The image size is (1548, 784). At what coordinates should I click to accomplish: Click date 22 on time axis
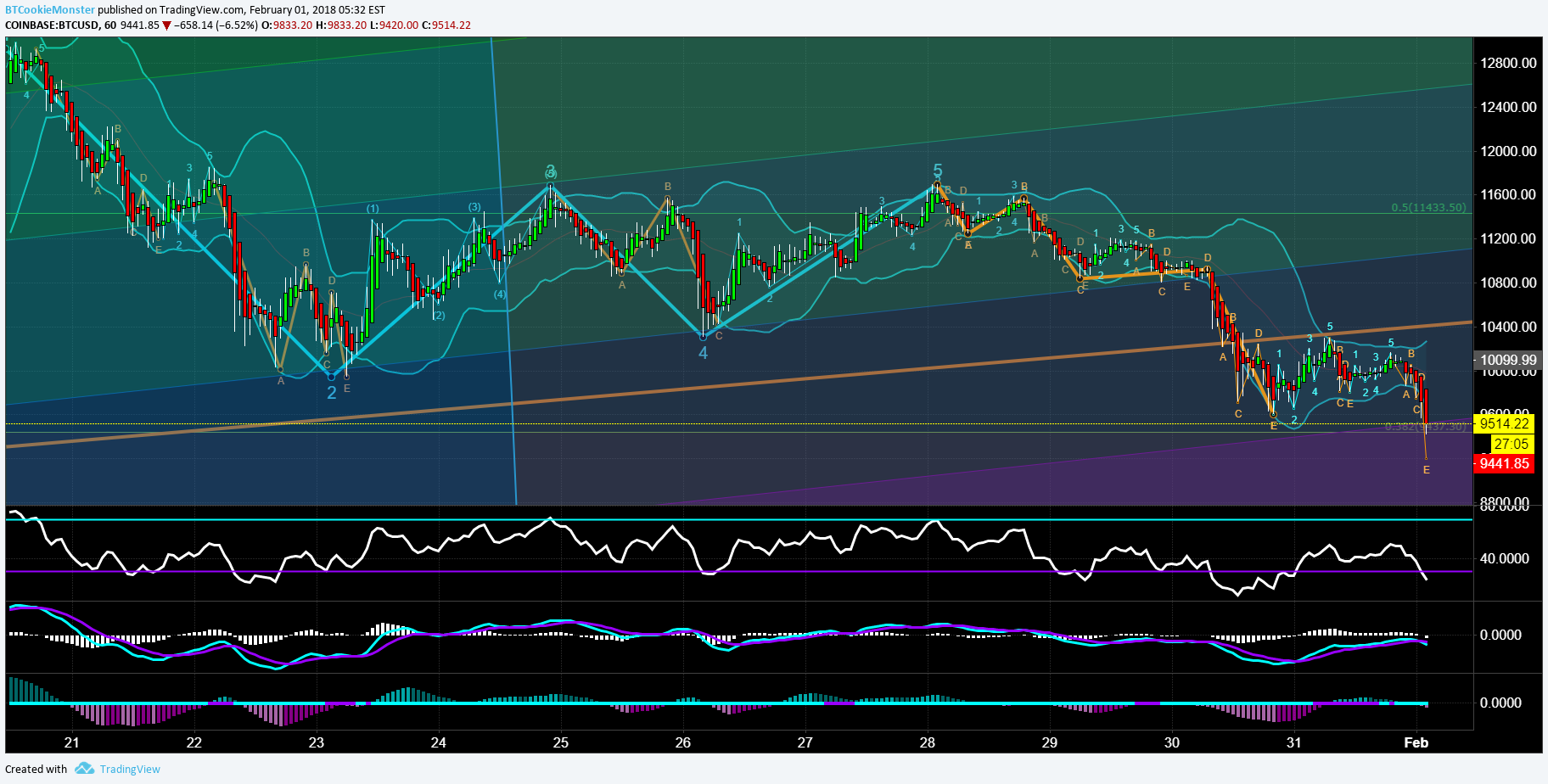tap(194, 742)
